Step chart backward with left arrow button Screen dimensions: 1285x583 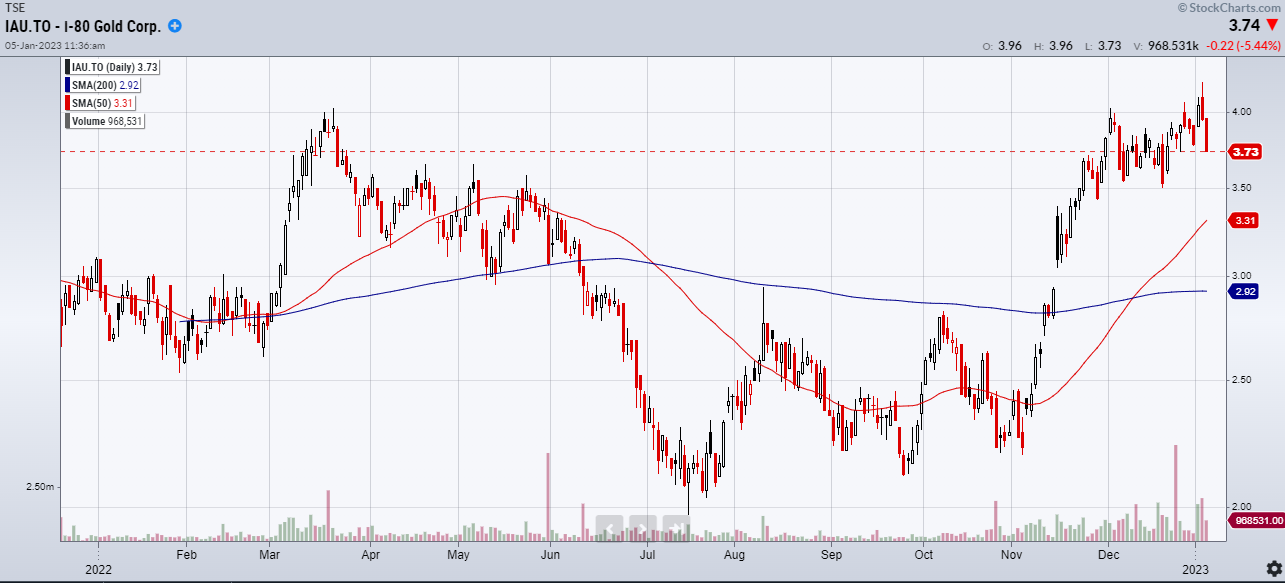coord(611,526)
